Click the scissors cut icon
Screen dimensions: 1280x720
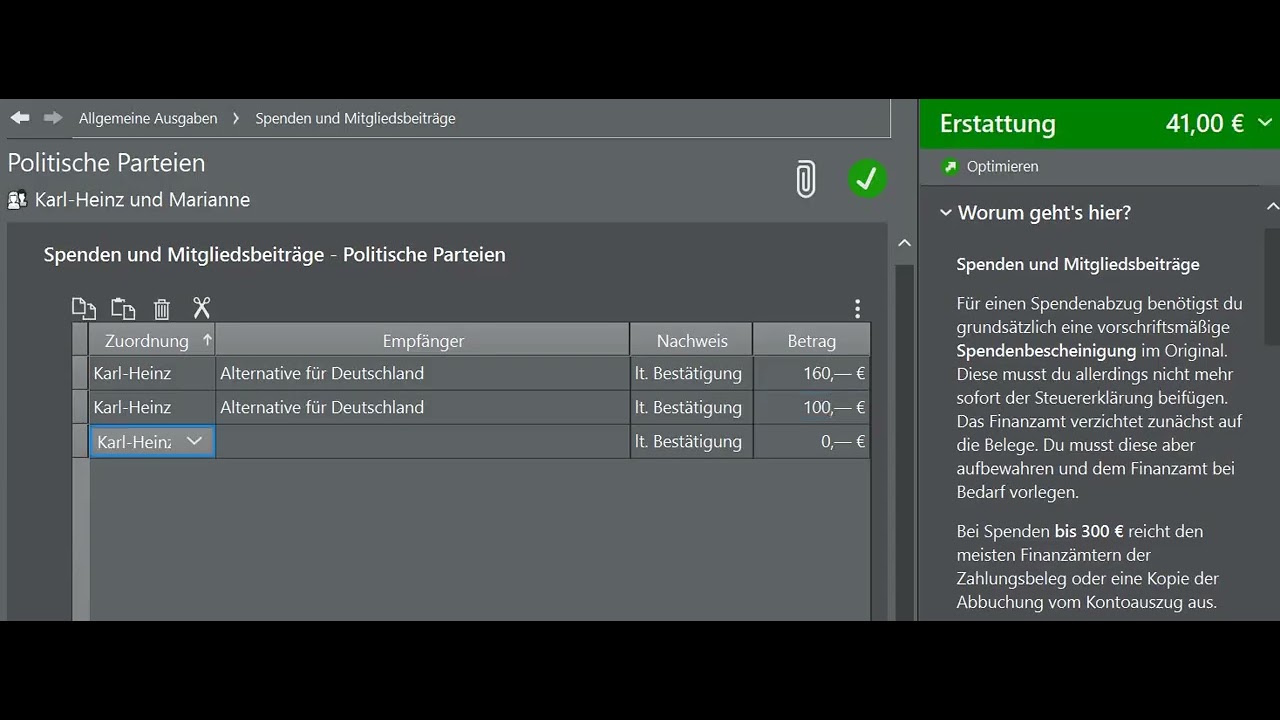tap(202, 308)
